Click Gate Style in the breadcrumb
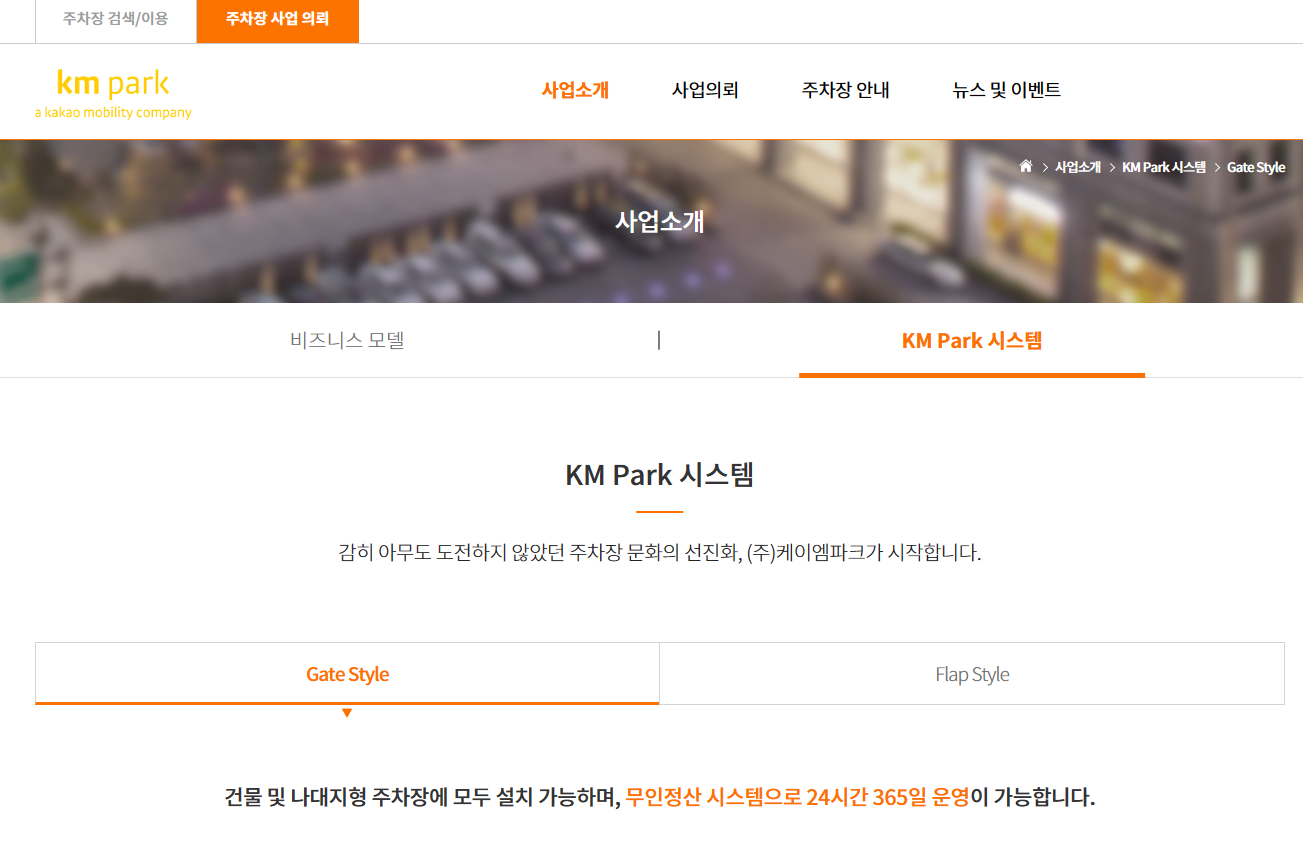Image resolution: width=1303 pixels, height=854 pixels. (x=1257, y=167)
